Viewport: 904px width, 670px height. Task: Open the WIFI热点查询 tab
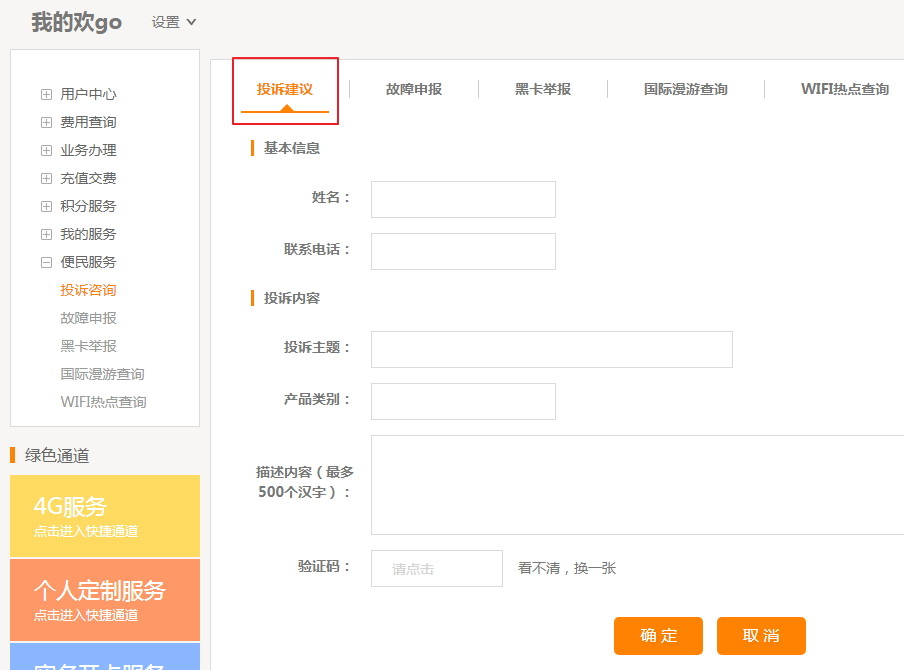tap(844, 89)
